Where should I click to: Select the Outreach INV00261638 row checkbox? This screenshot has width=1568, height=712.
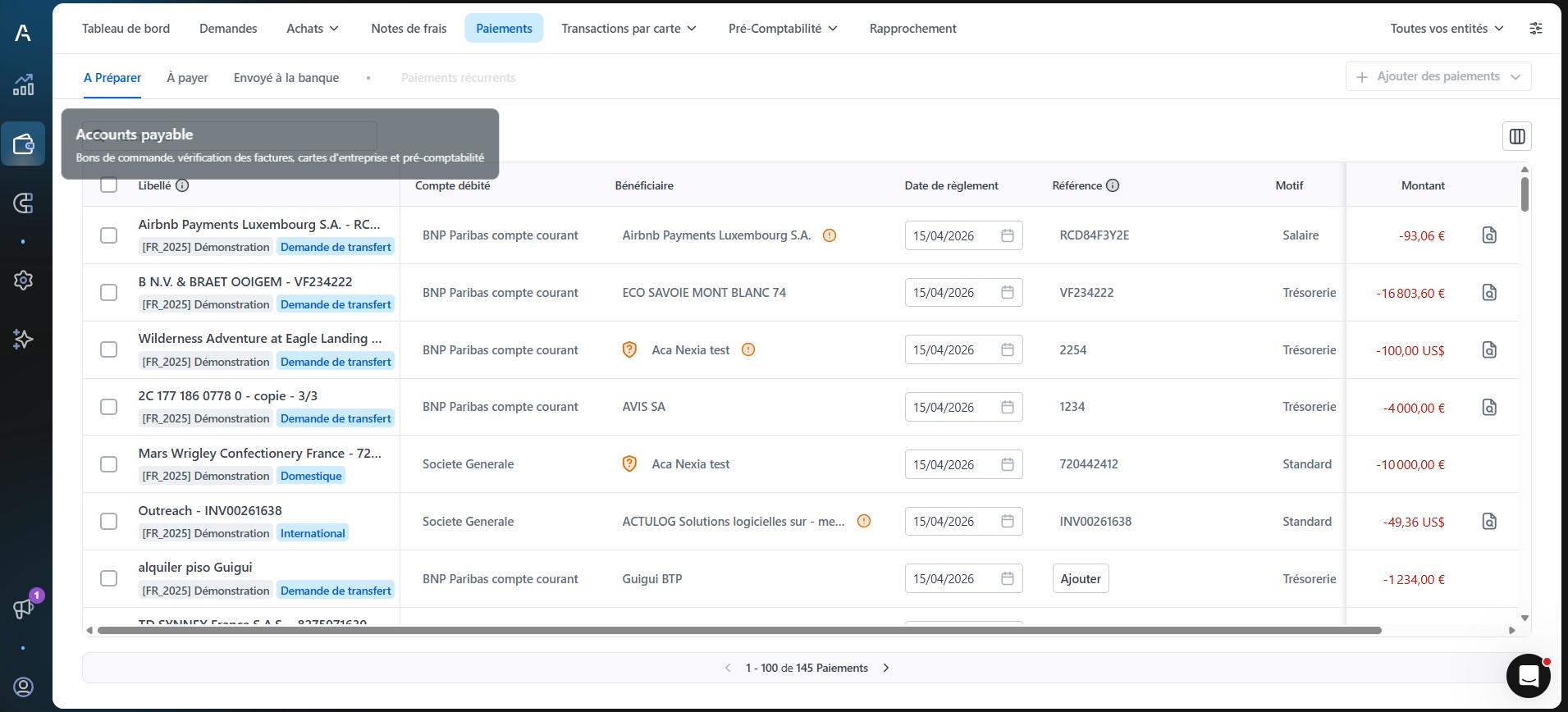(108, 521)
